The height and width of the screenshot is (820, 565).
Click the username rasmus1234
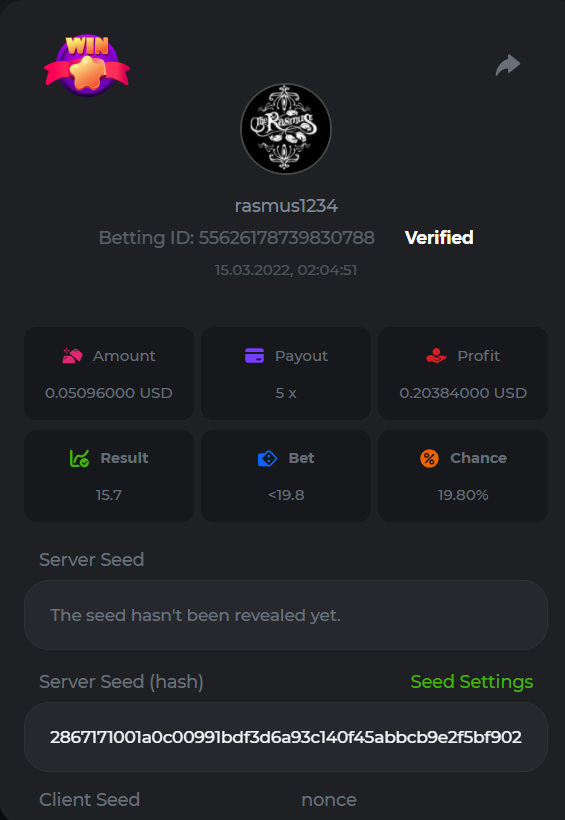coord(286,206)
